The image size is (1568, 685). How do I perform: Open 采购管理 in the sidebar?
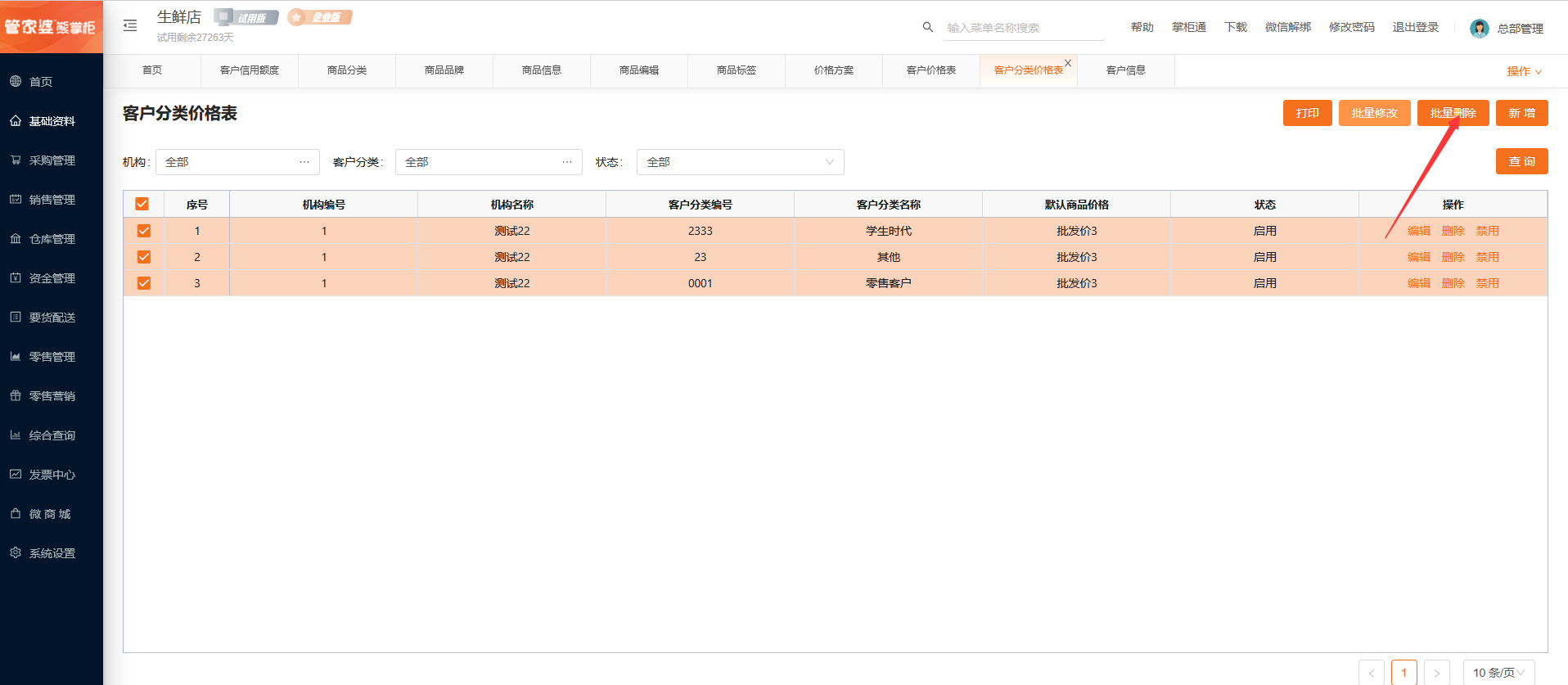tap(52, 160)
